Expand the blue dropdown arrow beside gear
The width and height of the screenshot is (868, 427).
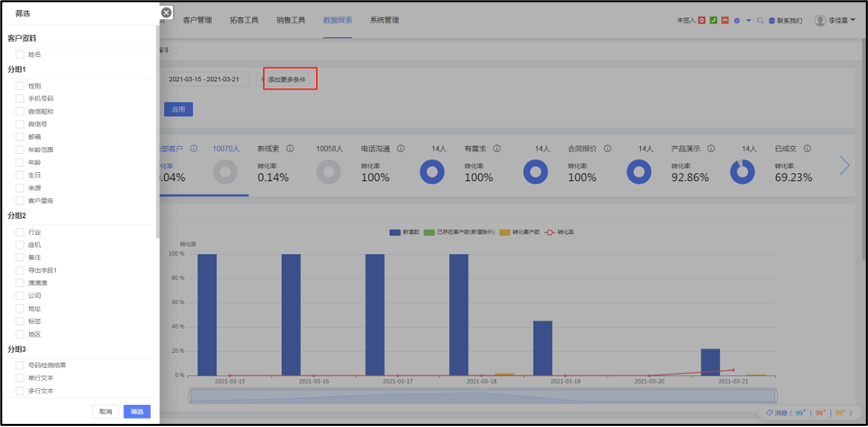coord(748,20)
